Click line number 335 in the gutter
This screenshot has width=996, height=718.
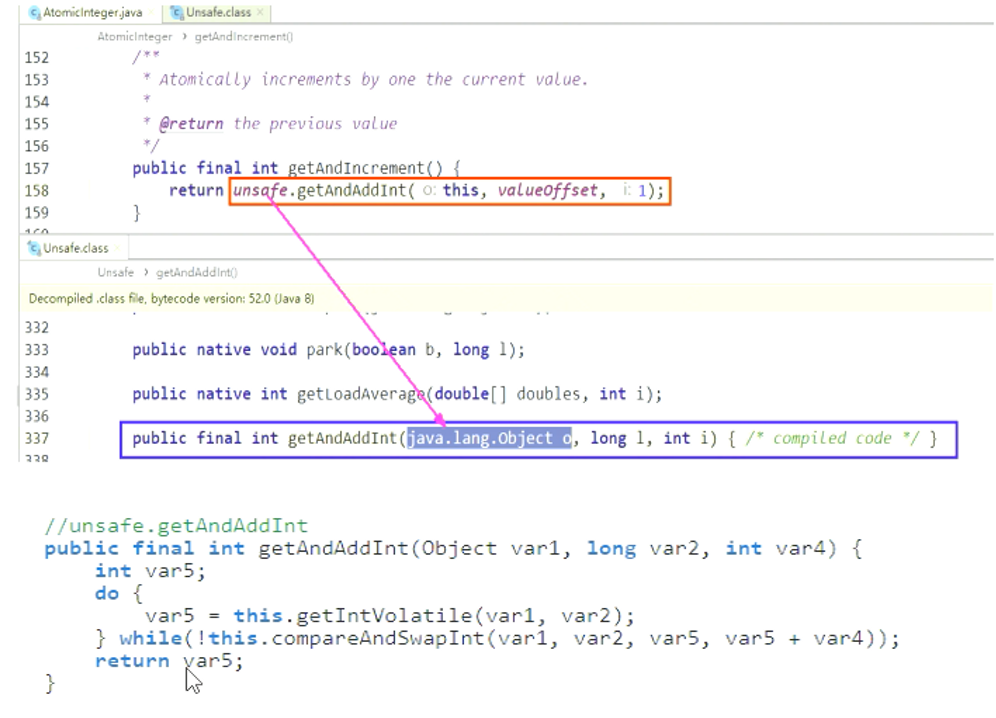pyautogui.click(x=36, y=395)
